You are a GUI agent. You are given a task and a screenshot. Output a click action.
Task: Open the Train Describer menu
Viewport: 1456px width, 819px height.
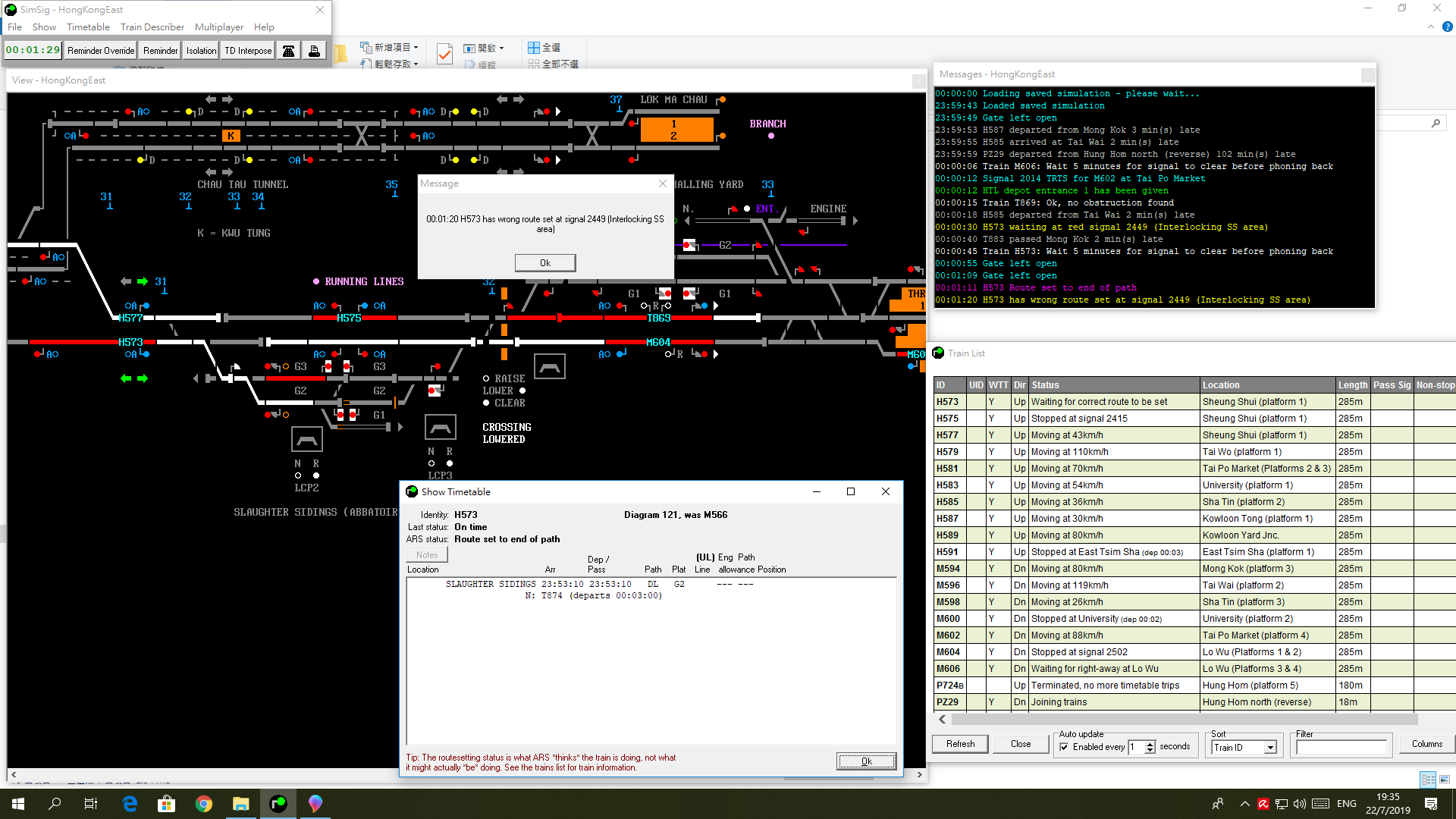152,27
